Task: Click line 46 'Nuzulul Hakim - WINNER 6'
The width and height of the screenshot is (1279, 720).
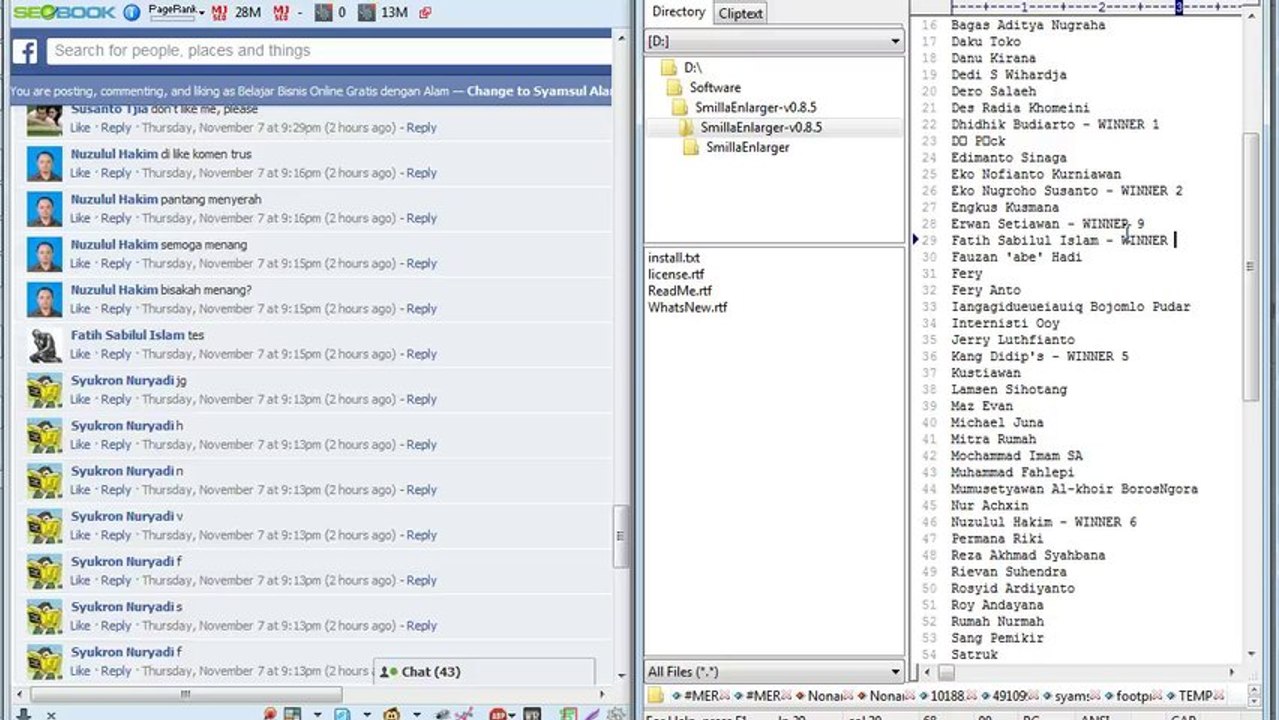Action: point(1043,522)
